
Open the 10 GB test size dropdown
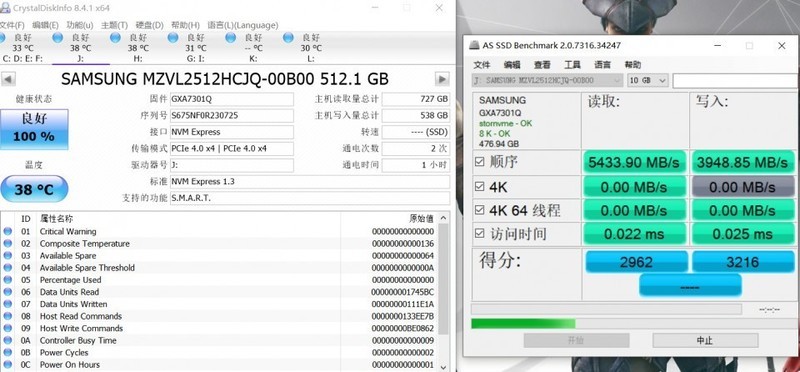[x=647, y=81]
